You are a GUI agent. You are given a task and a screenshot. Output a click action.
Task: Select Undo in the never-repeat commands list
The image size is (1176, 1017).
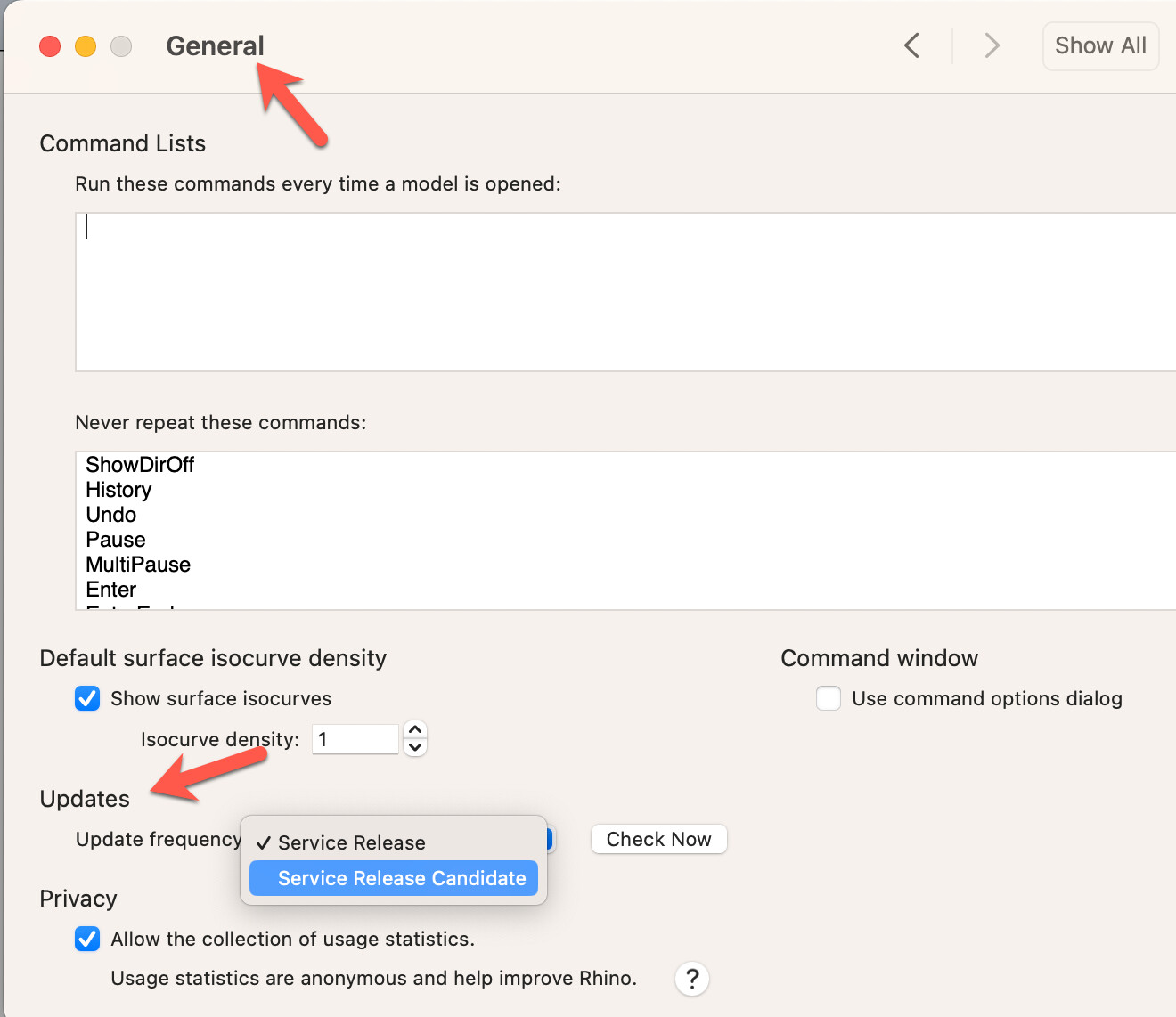[110, 514]
